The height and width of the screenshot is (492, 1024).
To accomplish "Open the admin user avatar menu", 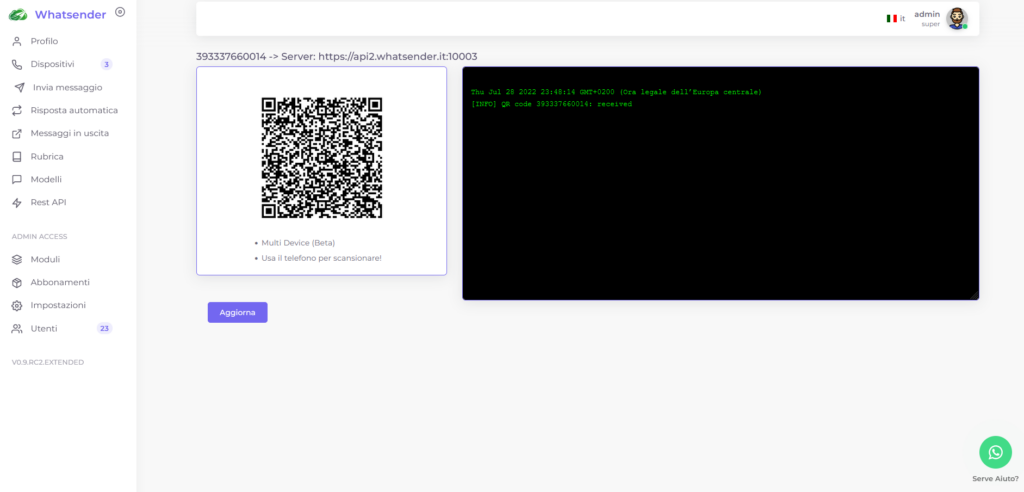I will click(x=956, y=18).
